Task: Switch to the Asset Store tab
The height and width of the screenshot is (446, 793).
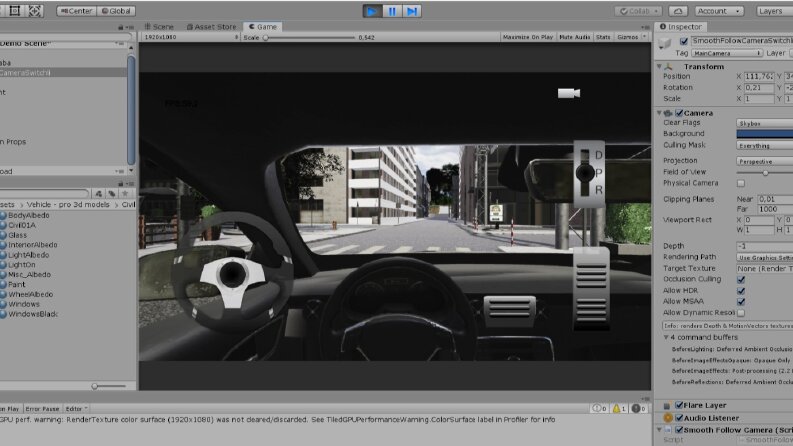Action: [x=211, y=27]
